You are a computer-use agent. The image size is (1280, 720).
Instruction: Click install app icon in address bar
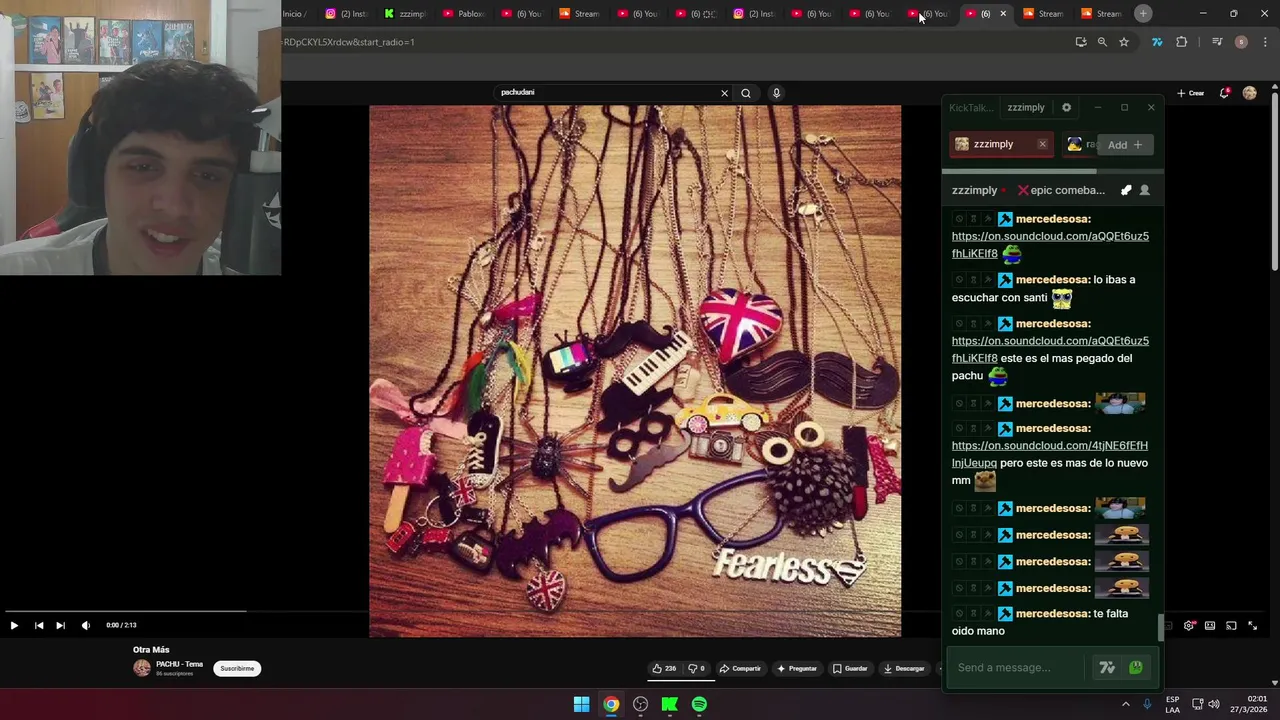pyautogui.click(x=1080, y=42)
